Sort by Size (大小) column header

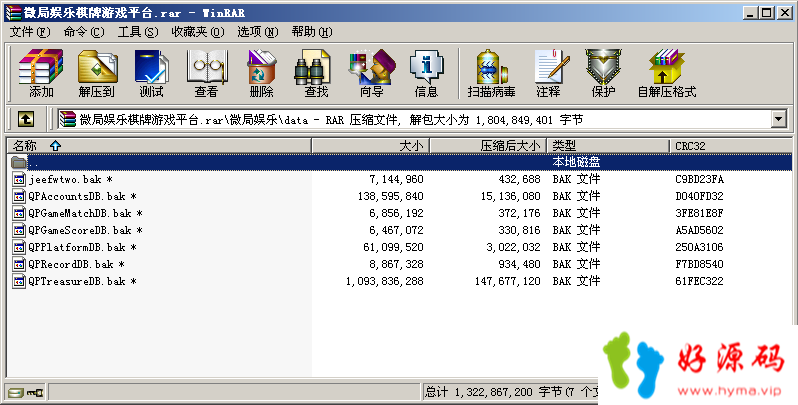pyautogui.click(x=370, y=146)
